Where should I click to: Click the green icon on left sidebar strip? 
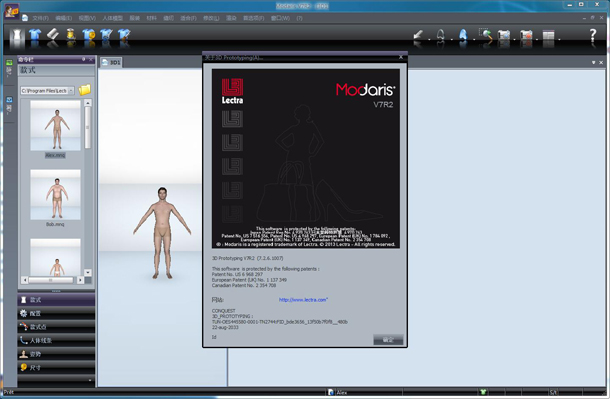[x=9, y=63]
